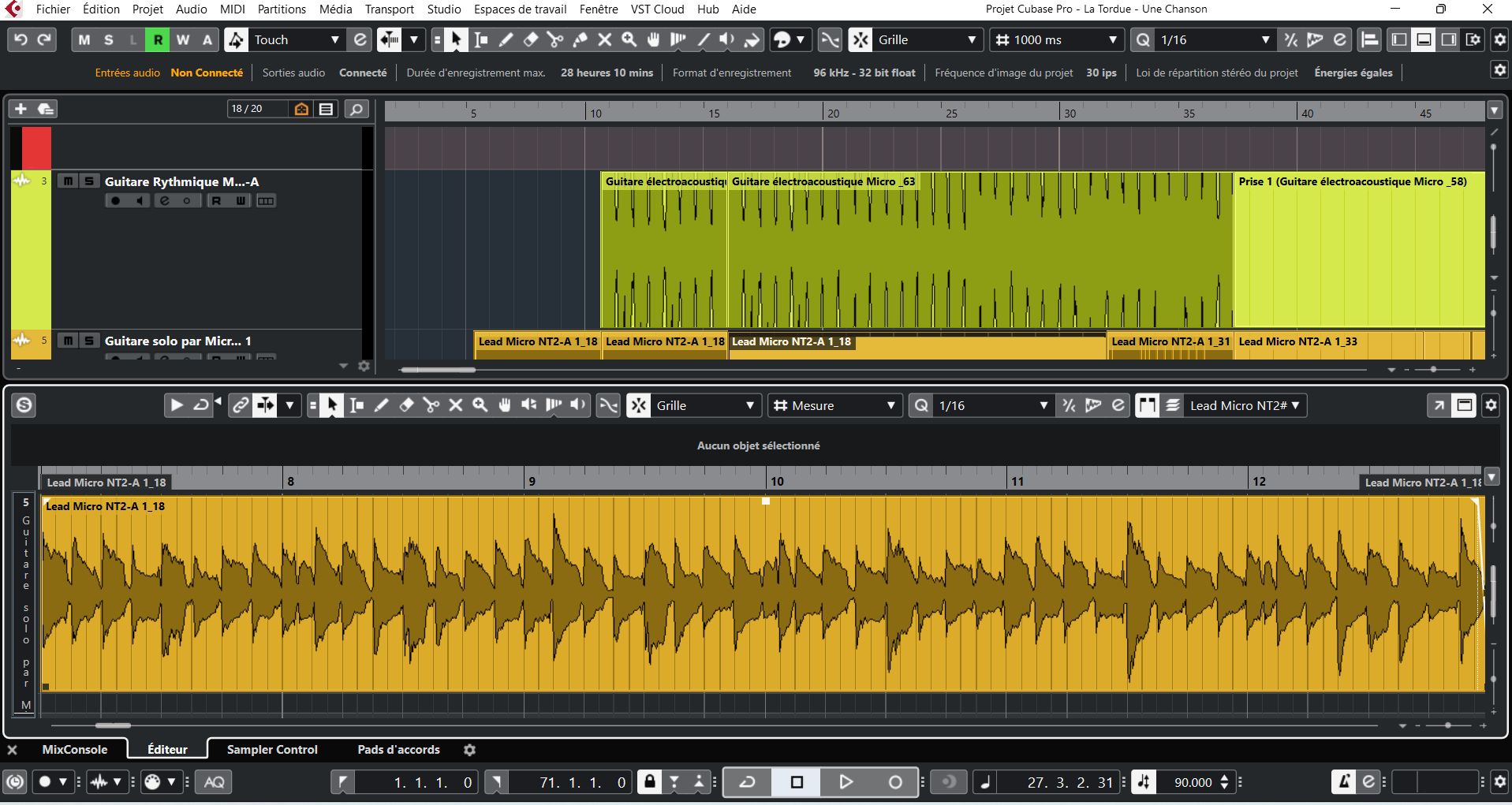The image size is (1512, 805).
Task: Open the Transport menu
Action: 389,9
